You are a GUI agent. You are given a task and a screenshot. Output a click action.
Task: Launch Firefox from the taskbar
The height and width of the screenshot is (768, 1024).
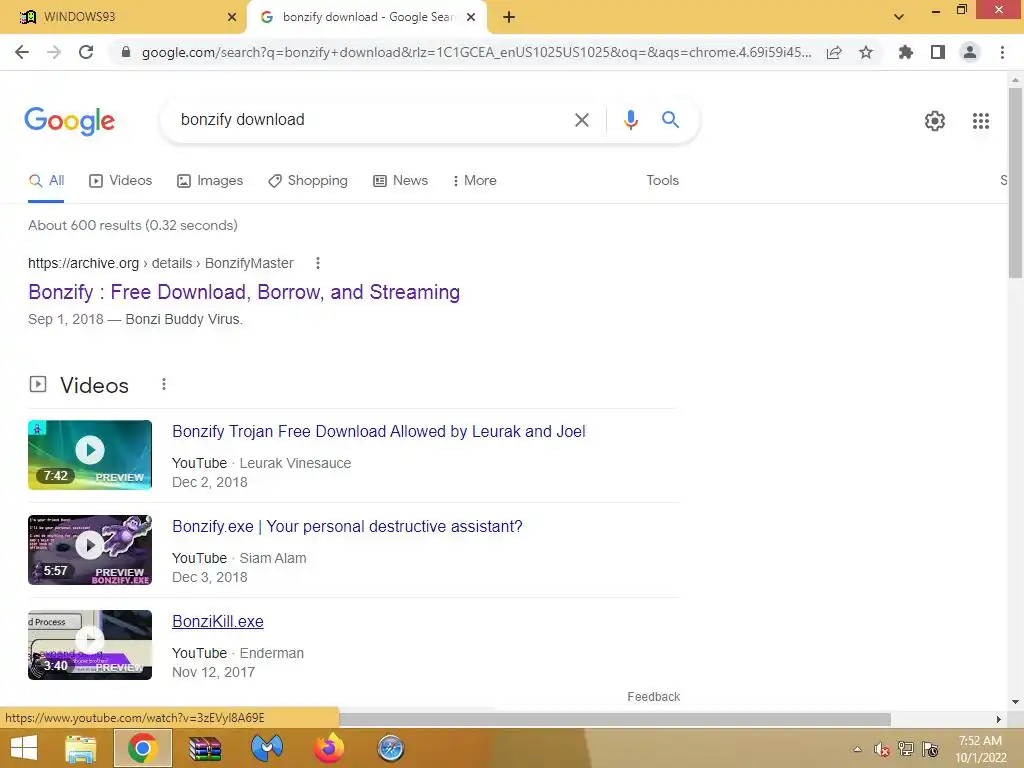[329, 748]
